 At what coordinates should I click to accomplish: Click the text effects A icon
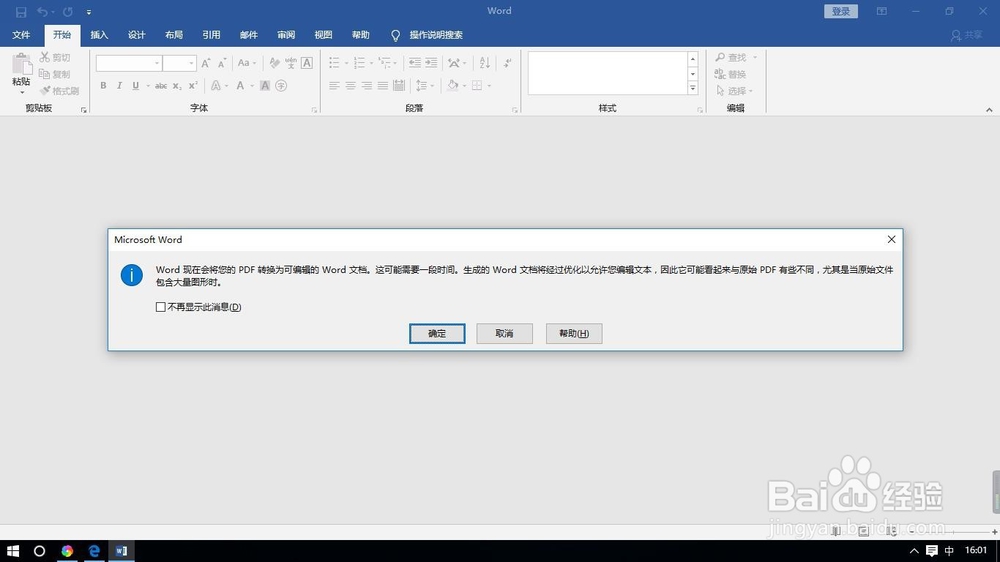tap(216, 85)
